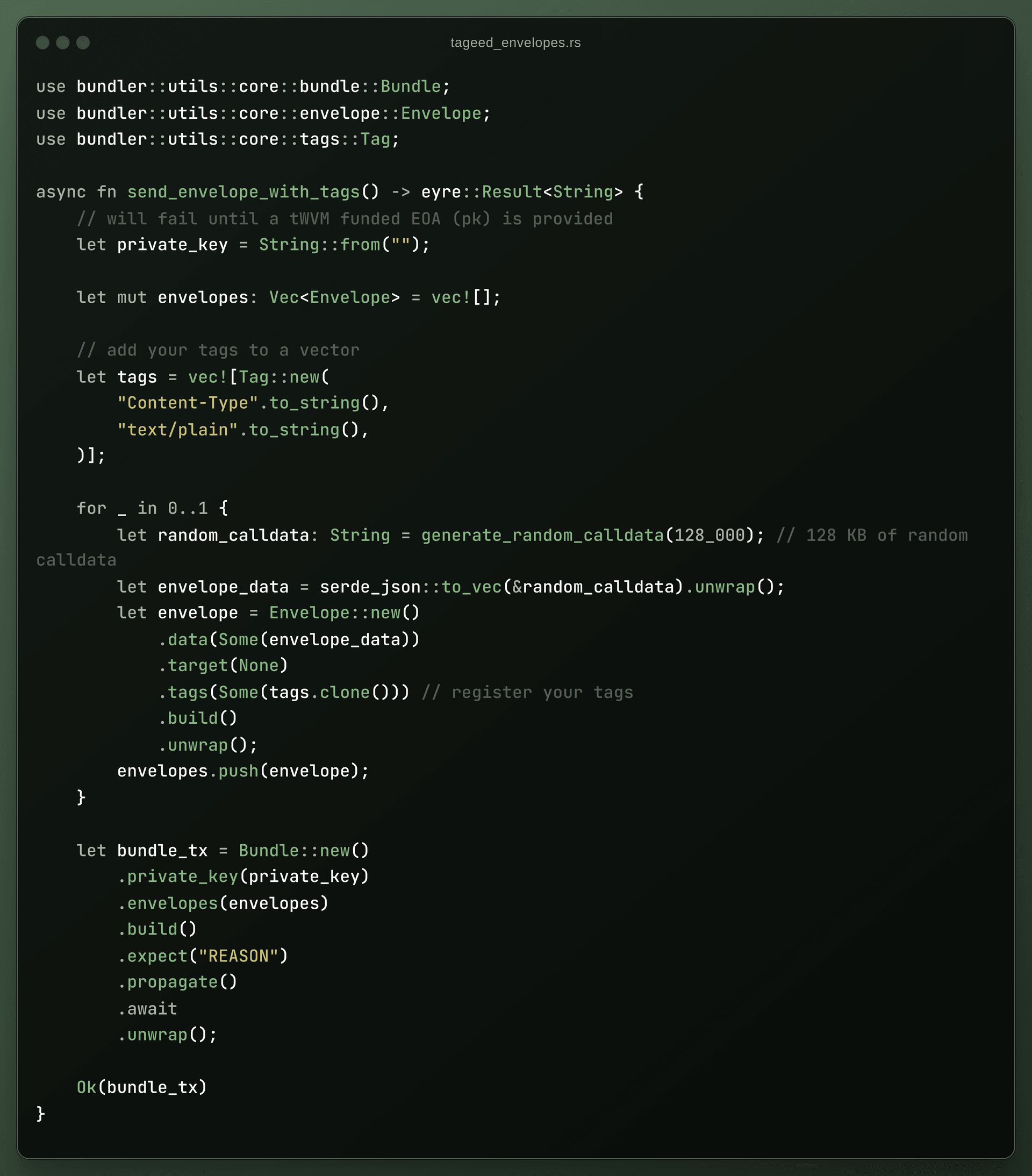Click random_calldata in its let declaration
This screenshot has width=1032, height=1176.
233,535
